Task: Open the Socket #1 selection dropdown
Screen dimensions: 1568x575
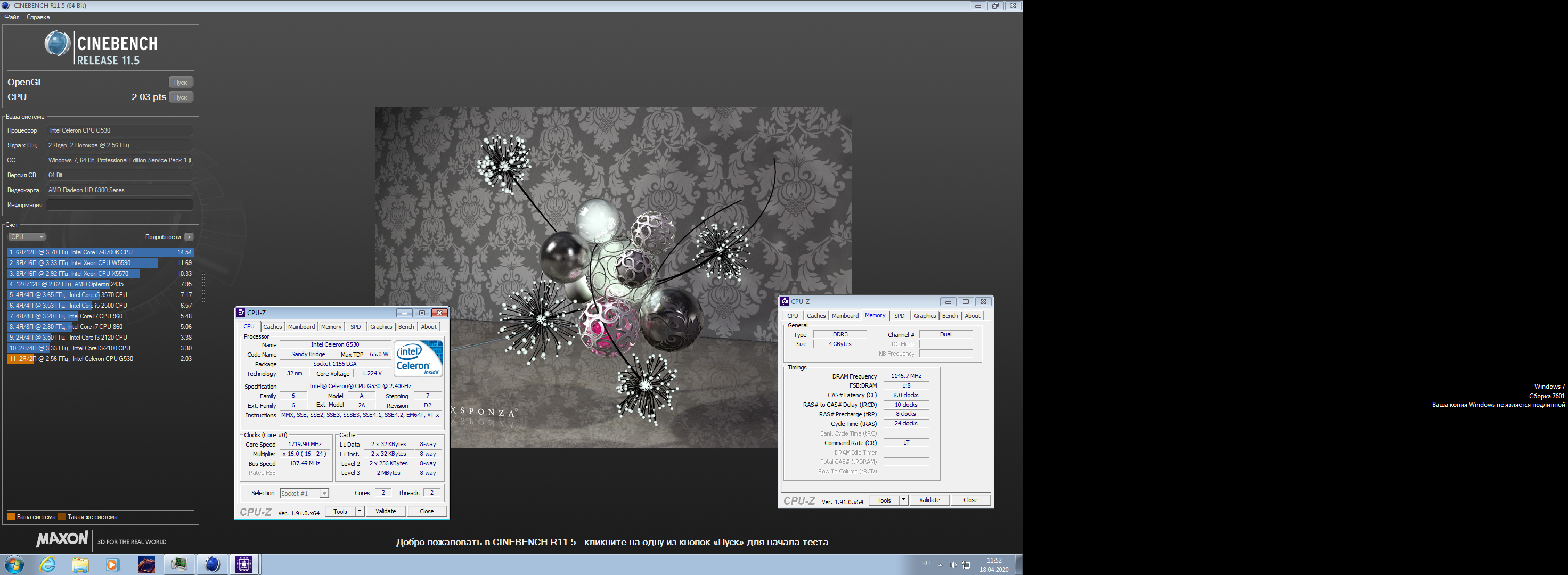Action: click(304, 494)
